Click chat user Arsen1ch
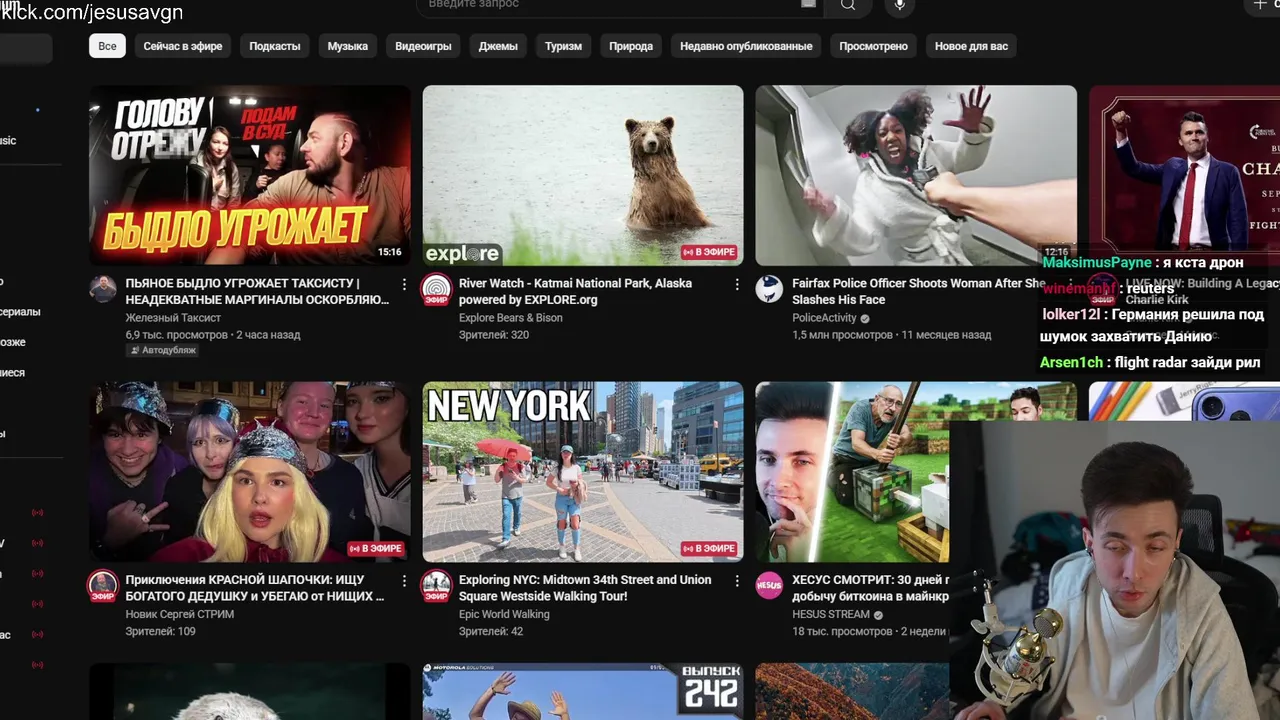Screen dimensions: 1280x720 click(1072, 362)
